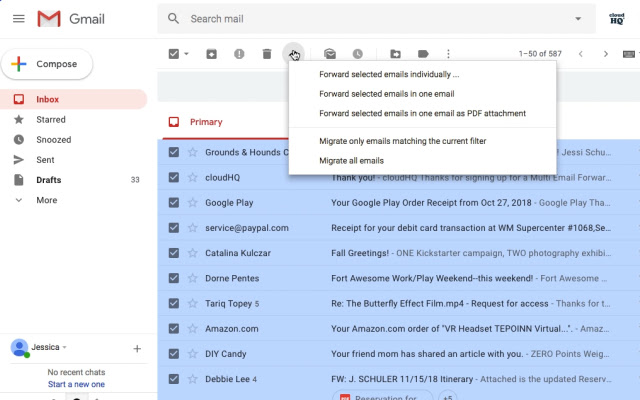Open the select-all dropdown arrow
The image size is (640, 400).
point(186,54)
